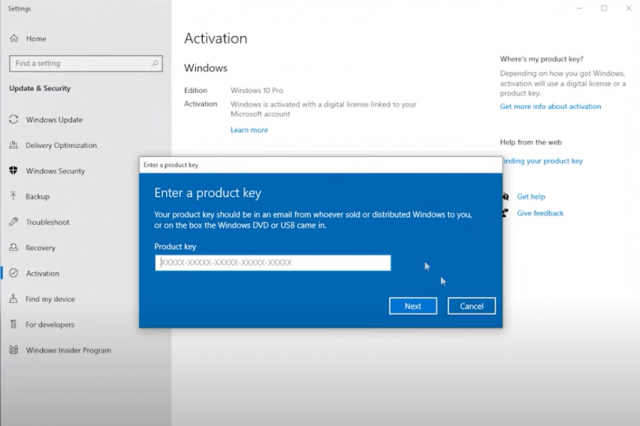
Task: Select Activation in the sidebar
Action: (42, 273)
